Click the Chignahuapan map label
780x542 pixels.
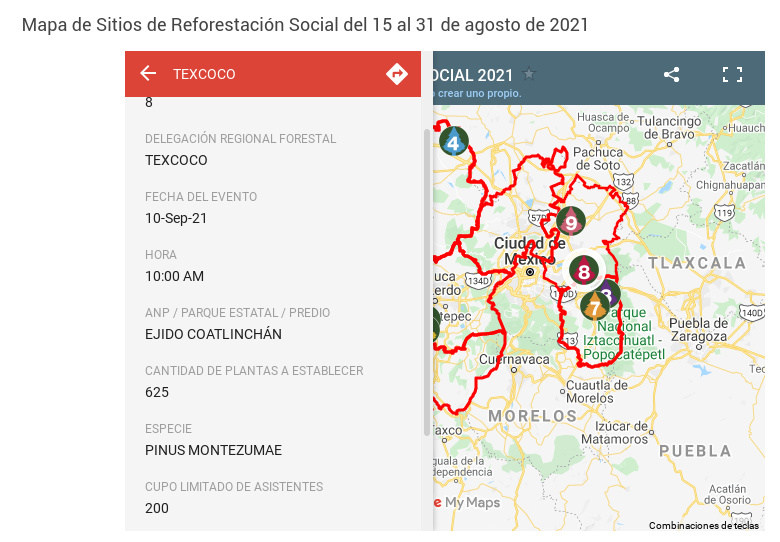click(x=730, y=185)
